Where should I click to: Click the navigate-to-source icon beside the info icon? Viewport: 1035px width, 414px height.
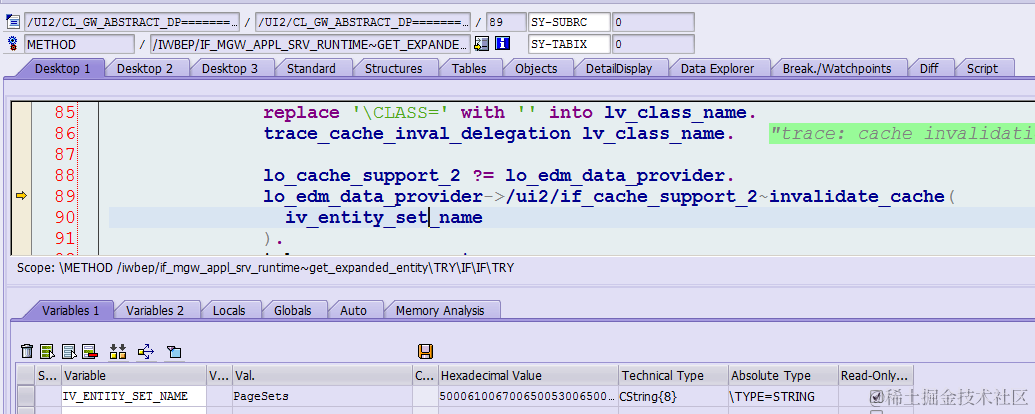482,44
